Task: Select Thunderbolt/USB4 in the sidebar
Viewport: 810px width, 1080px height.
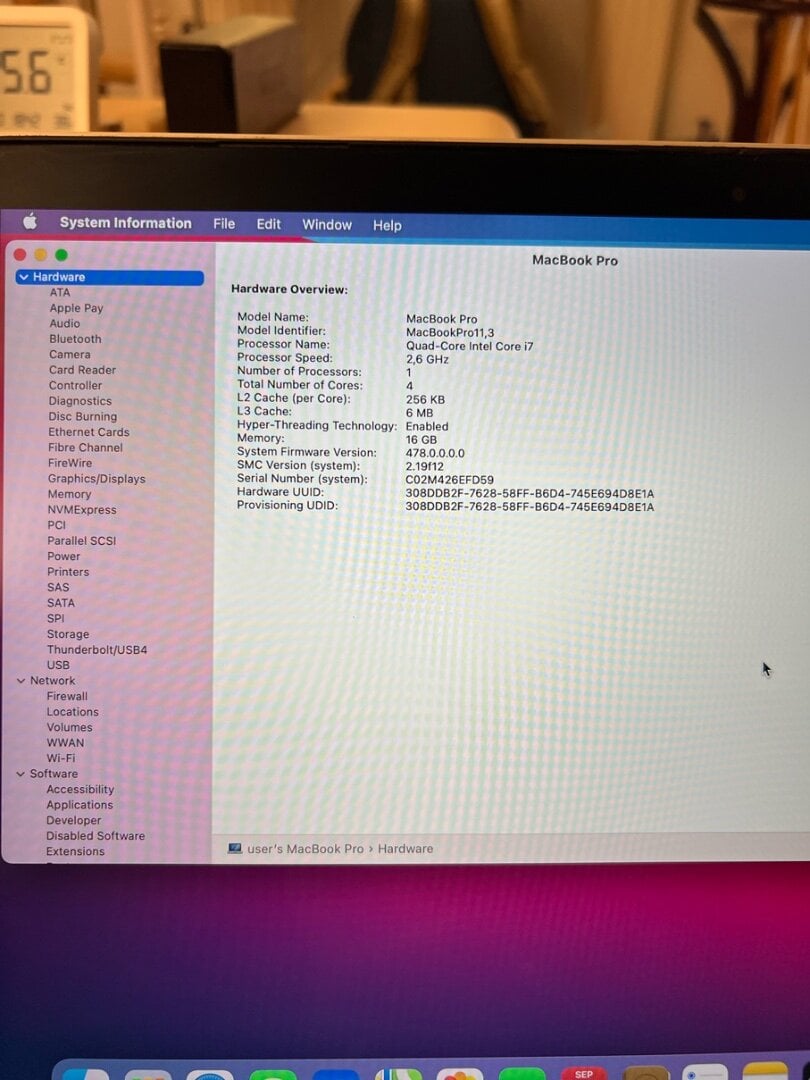Action: pyautogui.click(x=97, y=650)
